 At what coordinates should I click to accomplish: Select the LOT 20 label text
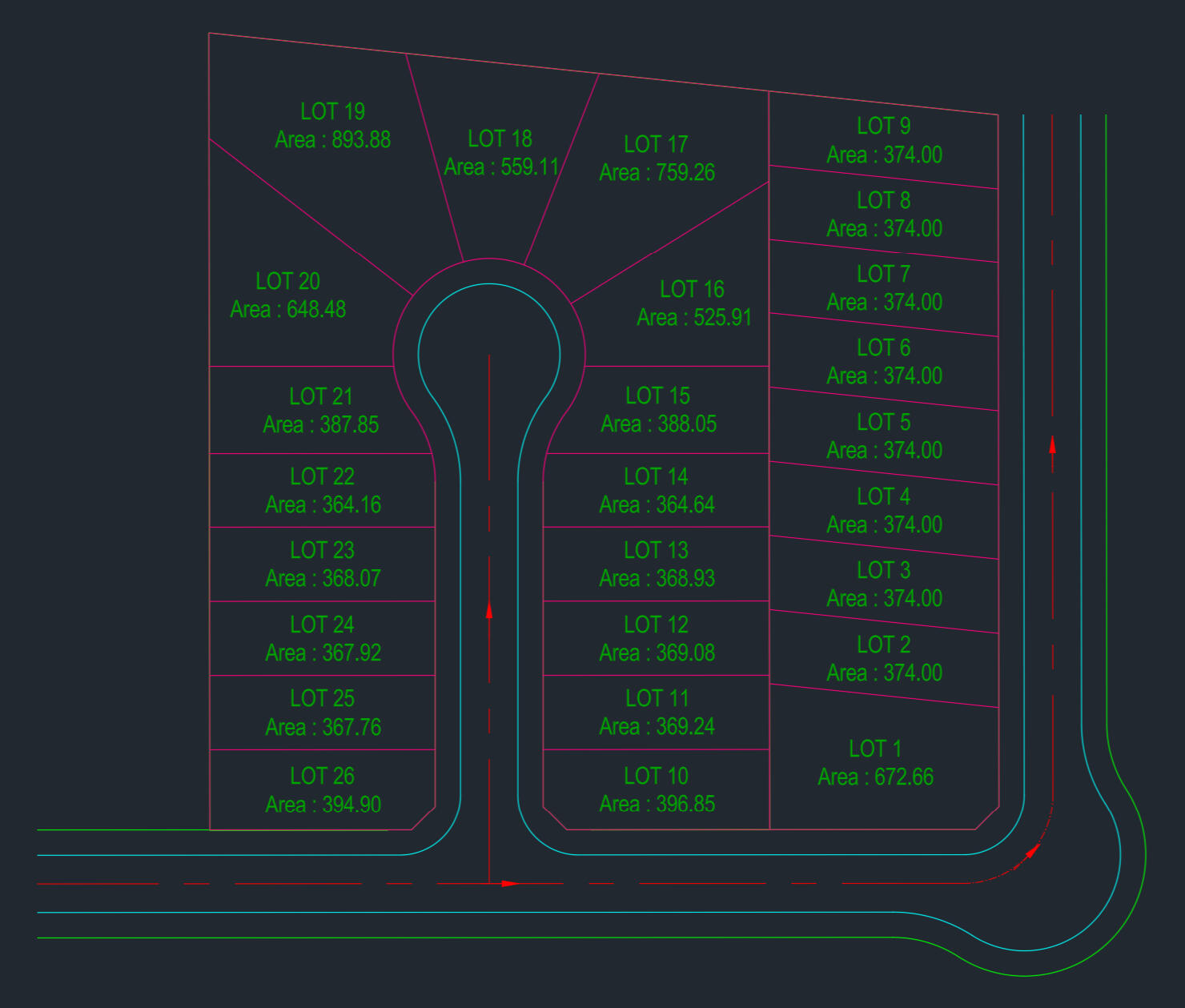click(x=287, y=281)
